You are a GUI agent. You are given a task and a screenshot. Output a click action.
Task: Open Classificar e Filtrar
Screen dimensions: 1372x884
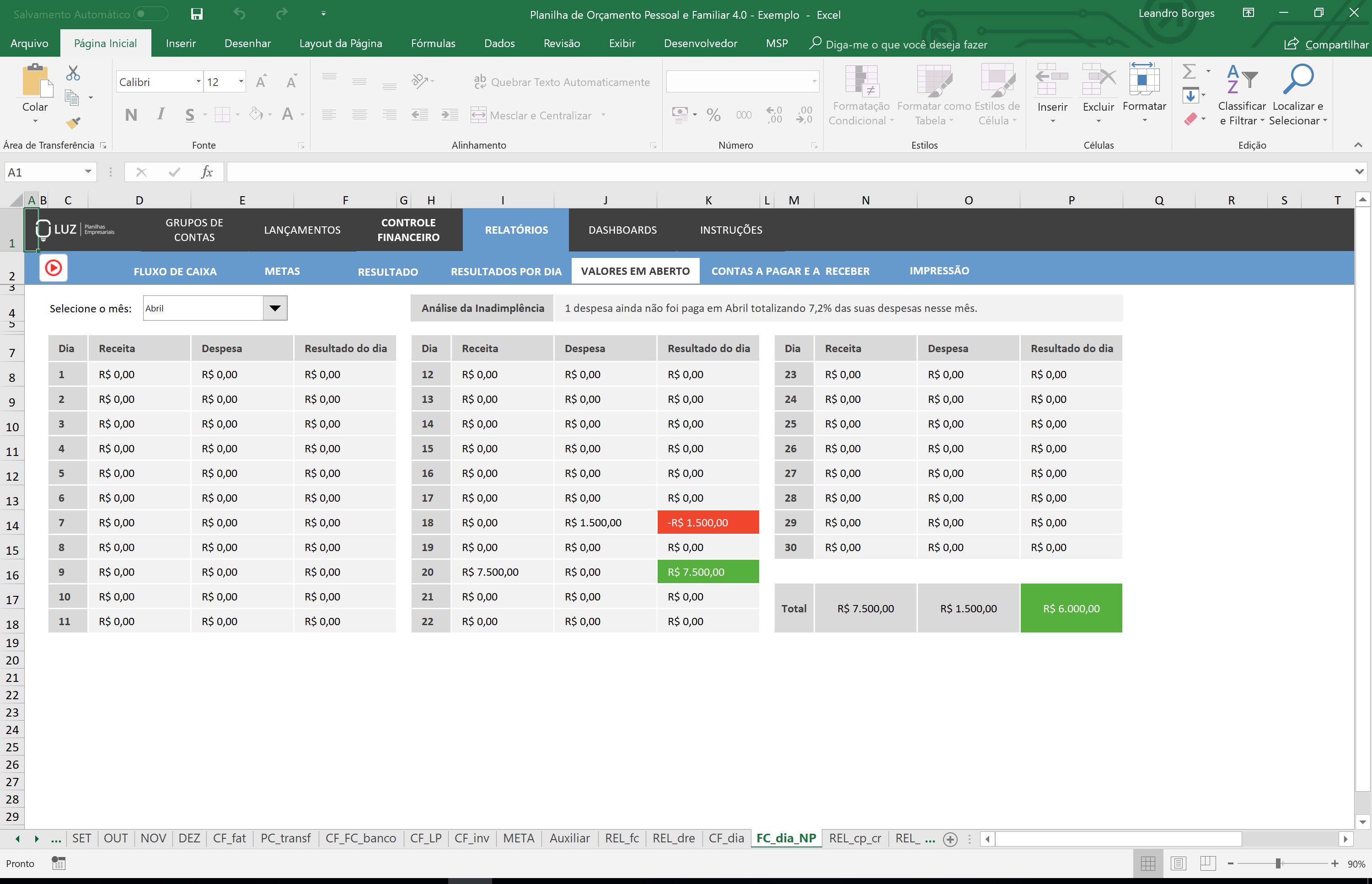(x=1241, y=95)
